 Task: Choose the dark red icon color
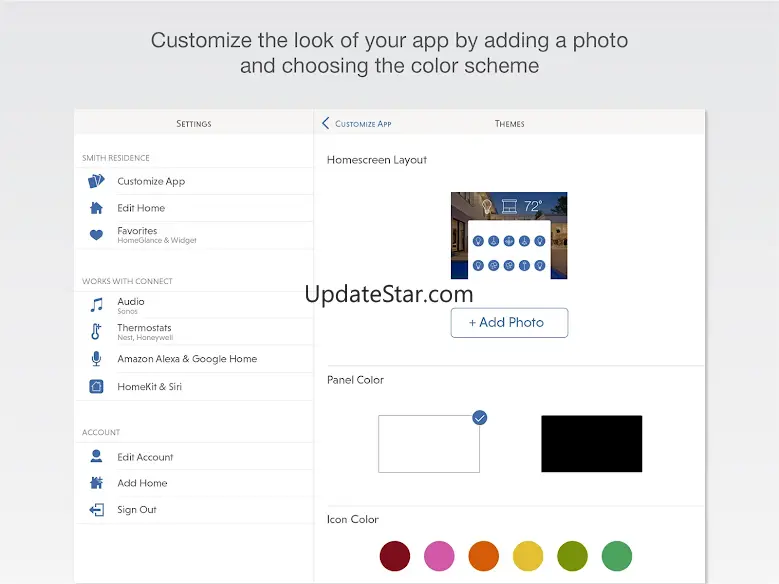coord(395,555)
